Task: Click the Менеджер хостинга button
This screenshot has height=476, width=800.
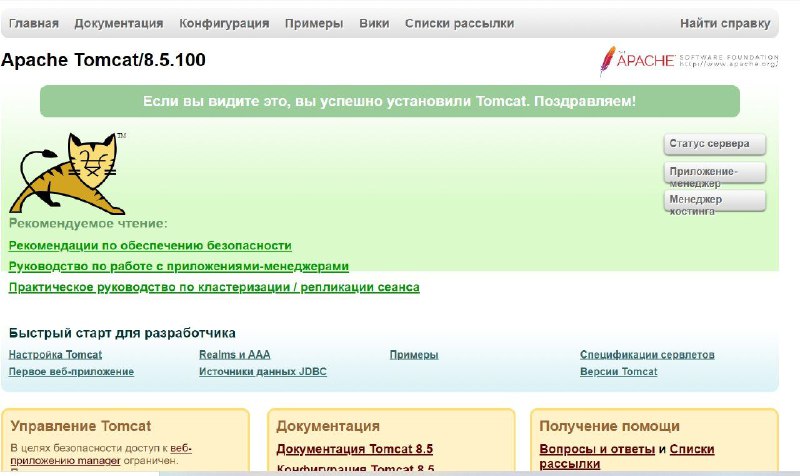Action: [x=715, y=202]
